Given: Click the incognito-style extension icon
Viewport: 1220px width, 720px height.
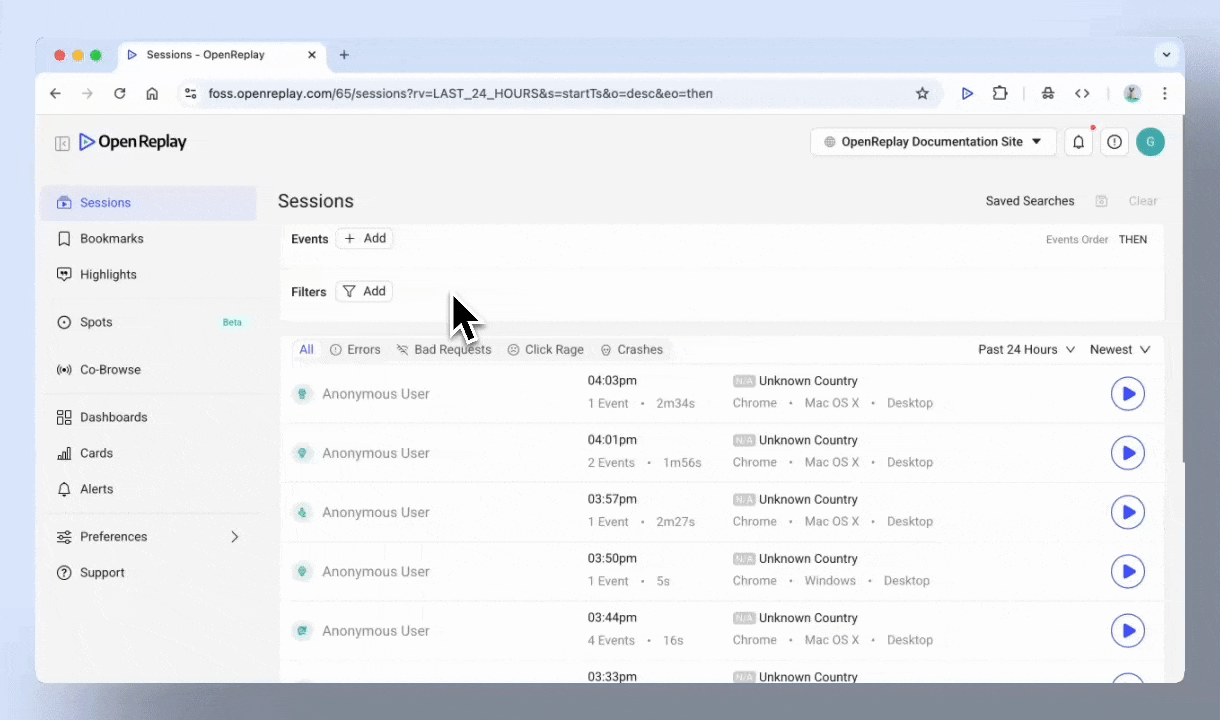Looking at the screenshot, I should [x=1048, y=94].
